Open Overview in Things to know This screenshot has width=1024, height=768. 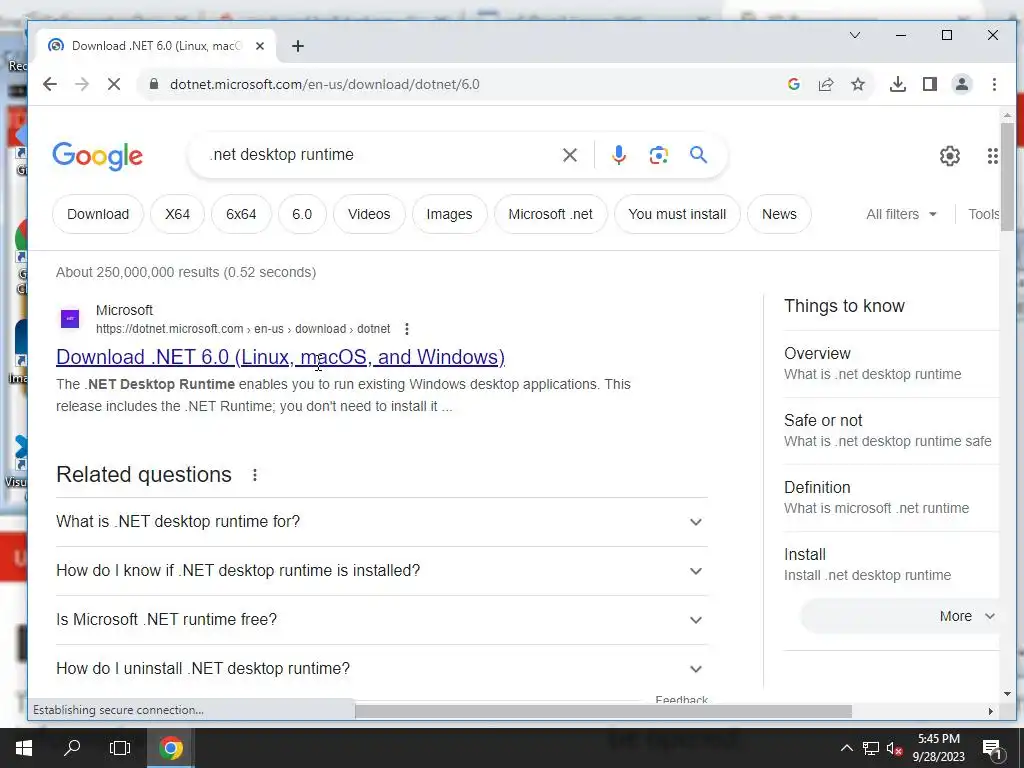(891, 364)
